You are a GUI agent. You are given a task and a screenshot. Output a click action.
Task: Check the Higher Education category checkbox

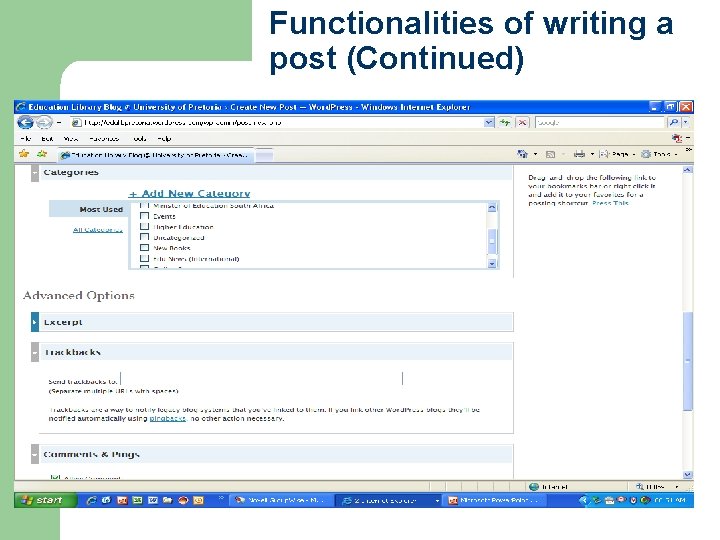pyautogui.click(x=144, y=226)
